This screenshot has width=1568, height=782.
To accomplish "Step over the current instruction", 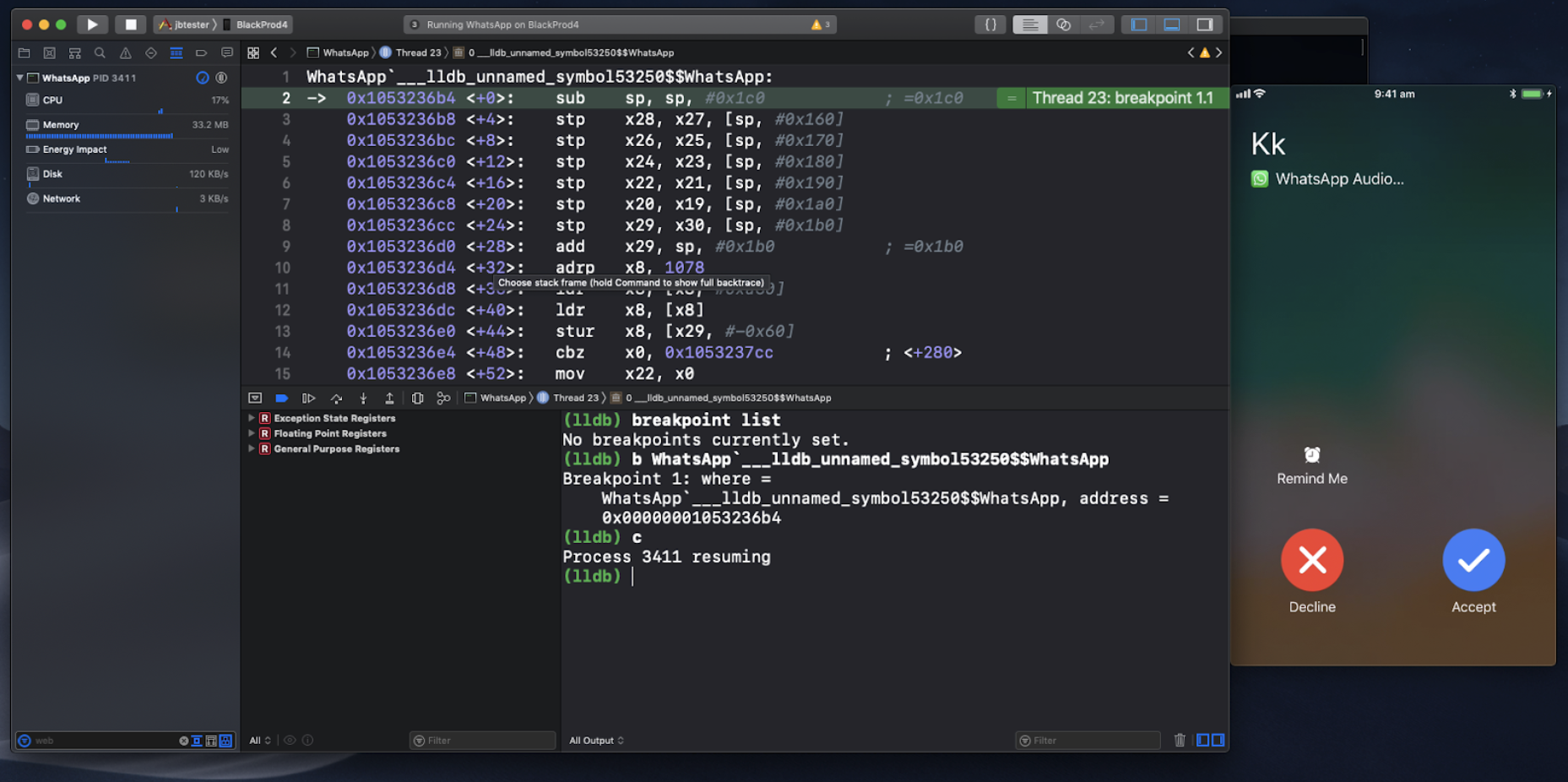I will [x=336, y=398].
